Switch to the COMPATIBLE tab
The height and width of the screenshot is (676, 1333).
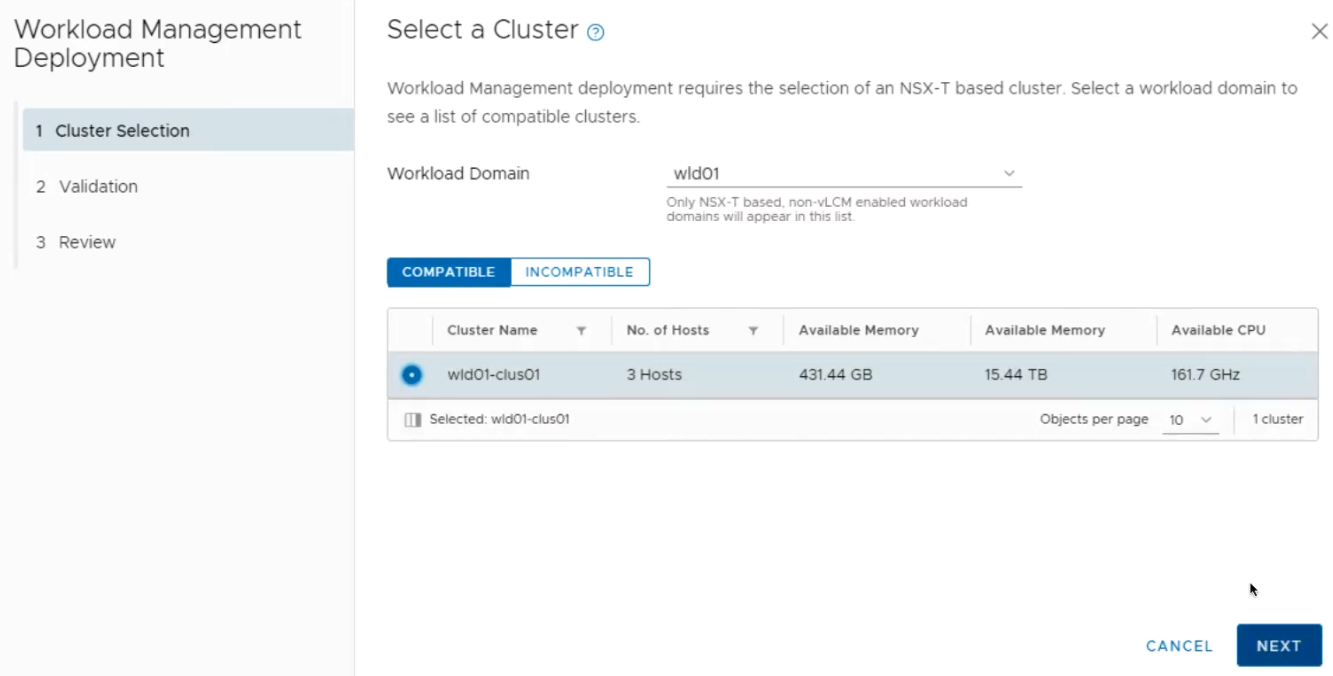(447, 271)
